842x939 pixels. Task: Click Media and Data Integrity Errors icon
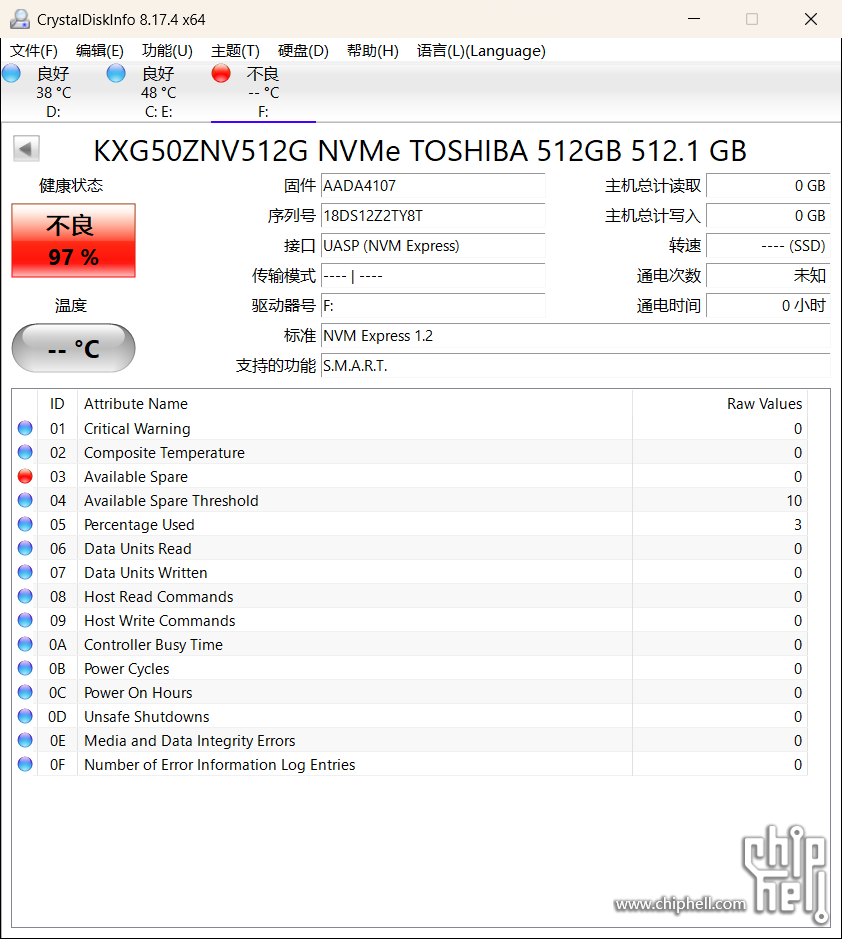coord(25,740)
